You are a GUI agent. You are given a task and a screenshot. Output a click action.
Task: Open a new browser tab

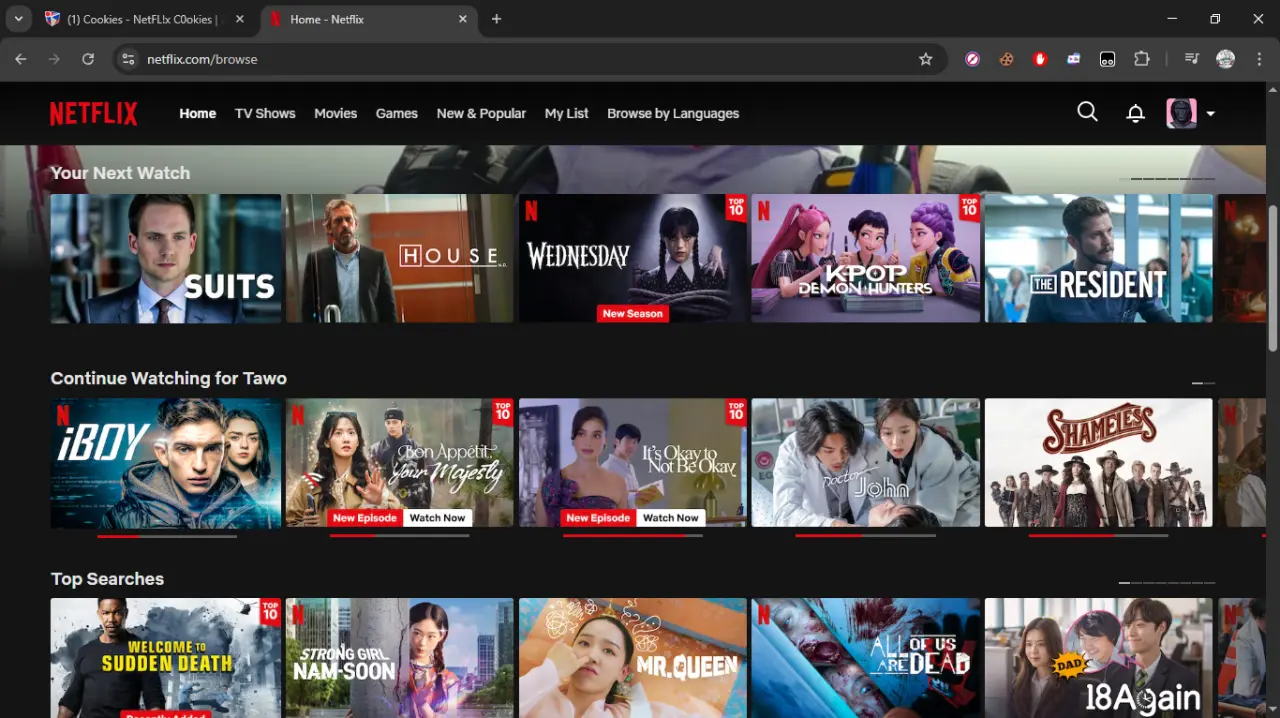pyautogui.click(x=497, y=19)
